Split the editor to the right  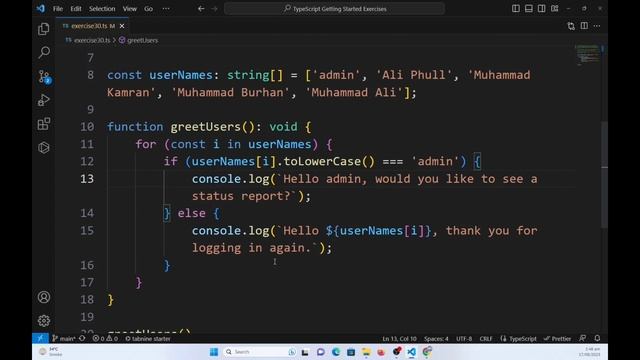(584, 26)
